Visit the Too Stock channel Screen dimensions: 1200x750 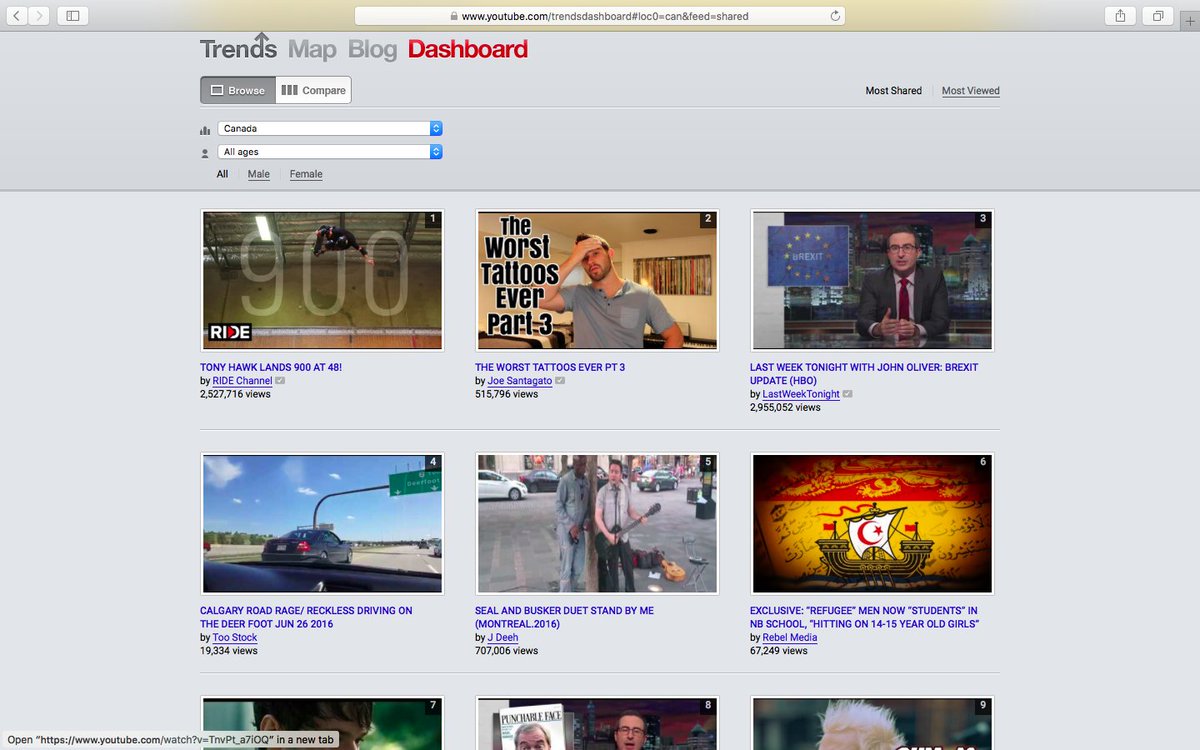pyautogui.click(x=235, y=637)
